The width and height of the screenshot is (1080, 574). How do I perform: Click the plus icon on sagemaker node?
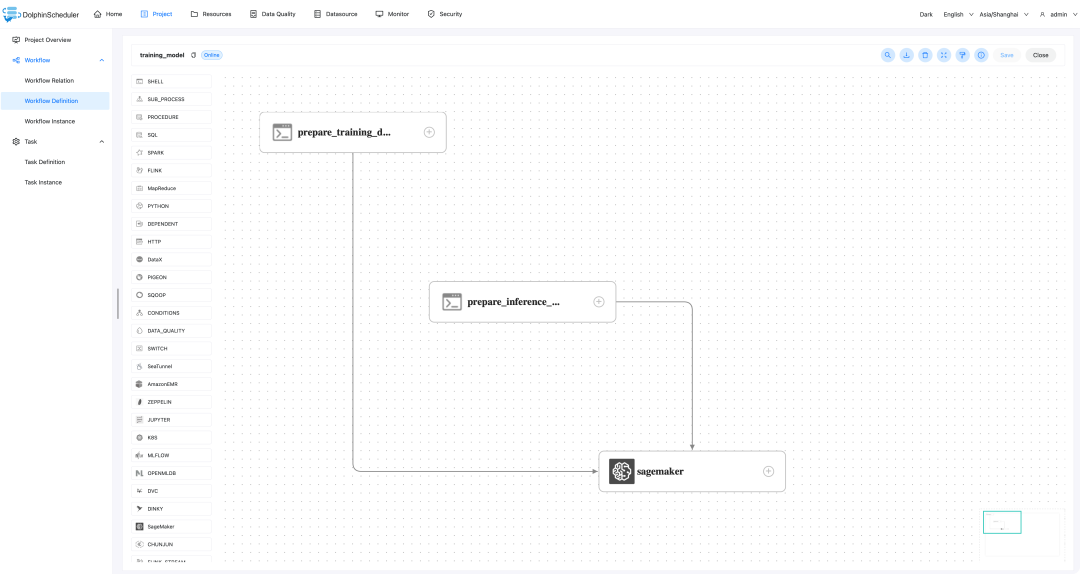click(x=768, y=471)
